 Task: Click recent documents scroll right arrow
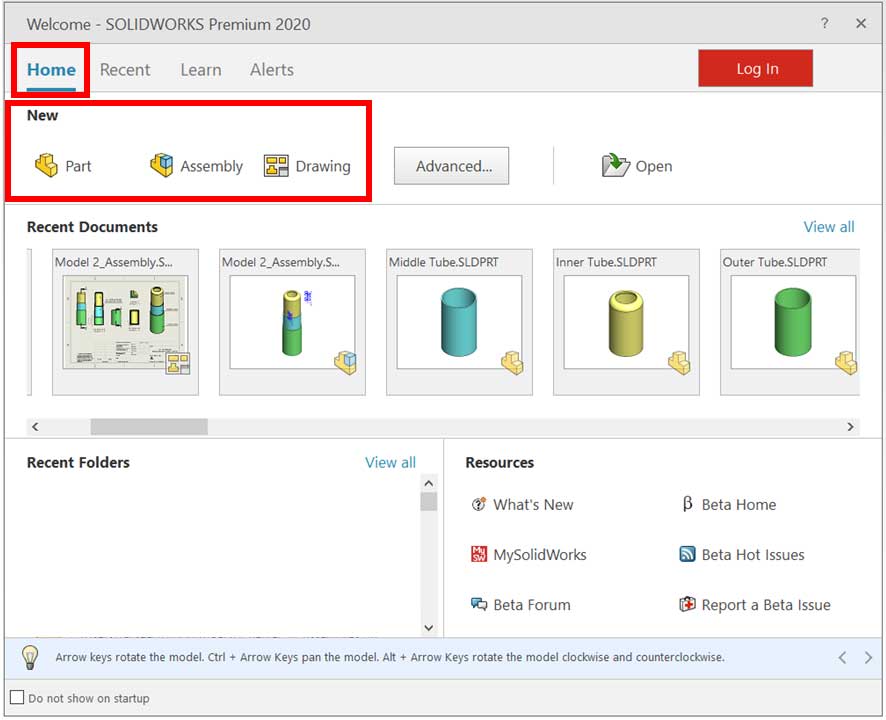(x=850, y=427)
